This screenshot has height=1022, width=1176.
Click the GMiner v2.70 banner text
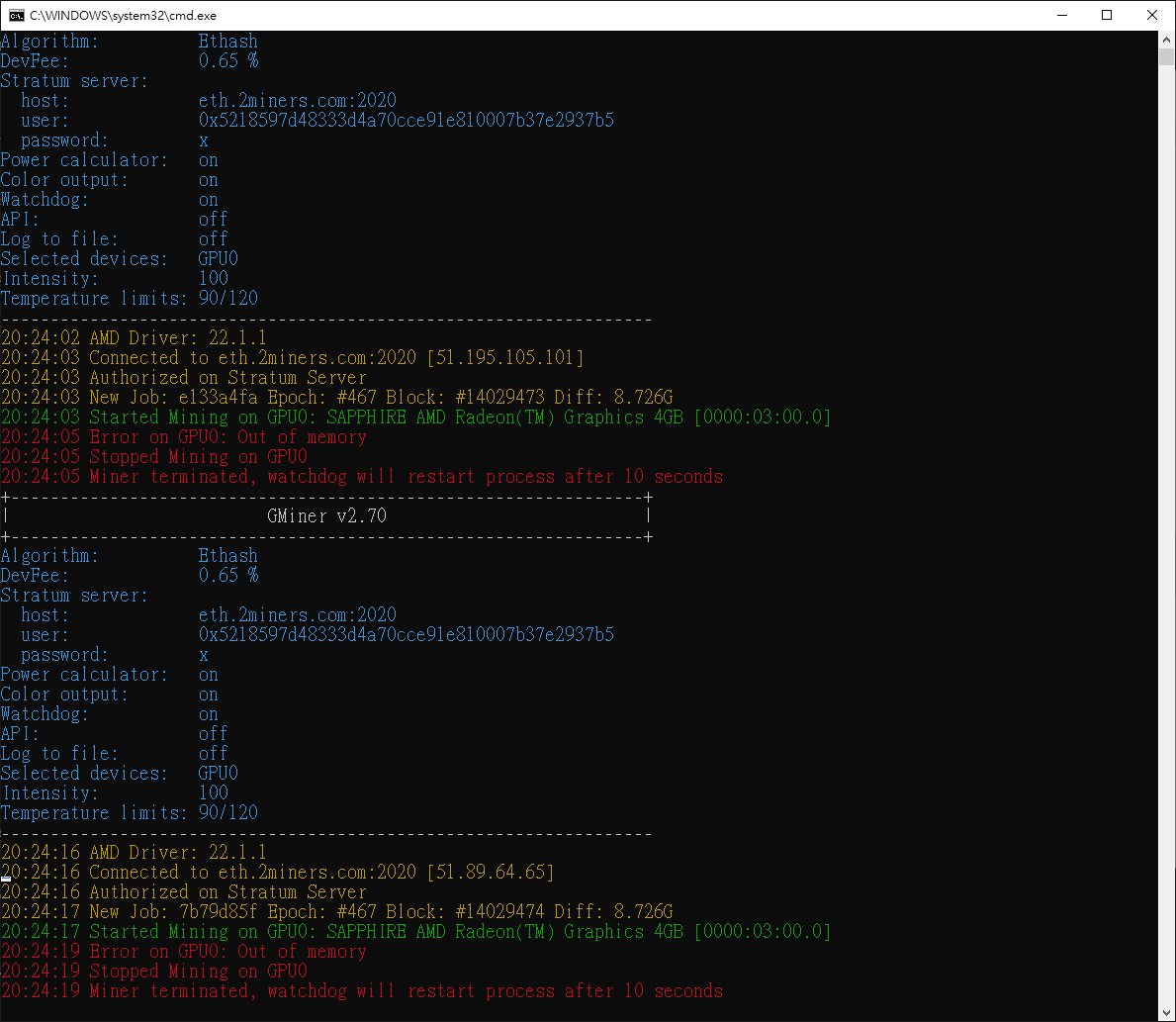tap(326, 516)
